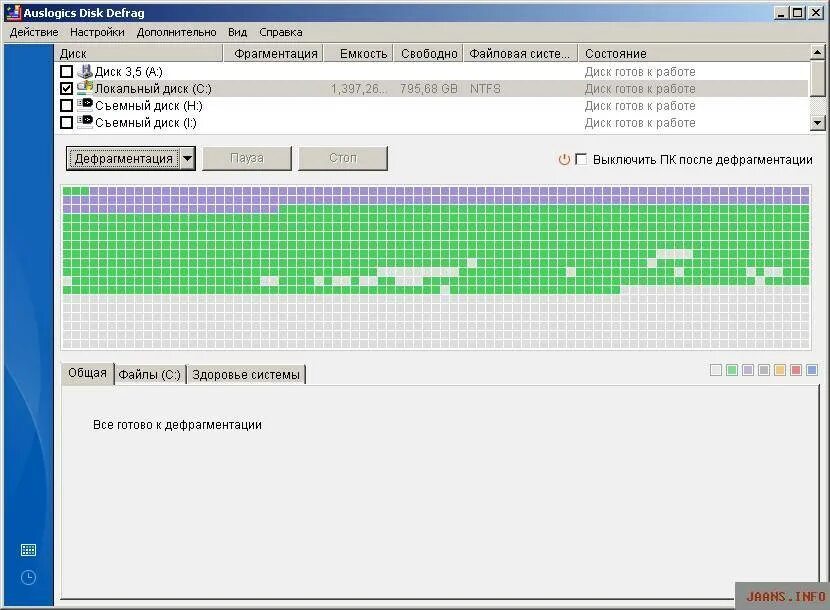This screenshot has width=830, height=610.
Task: Click the 795,68 GB free space cell
Action: (x=429, y=88)
